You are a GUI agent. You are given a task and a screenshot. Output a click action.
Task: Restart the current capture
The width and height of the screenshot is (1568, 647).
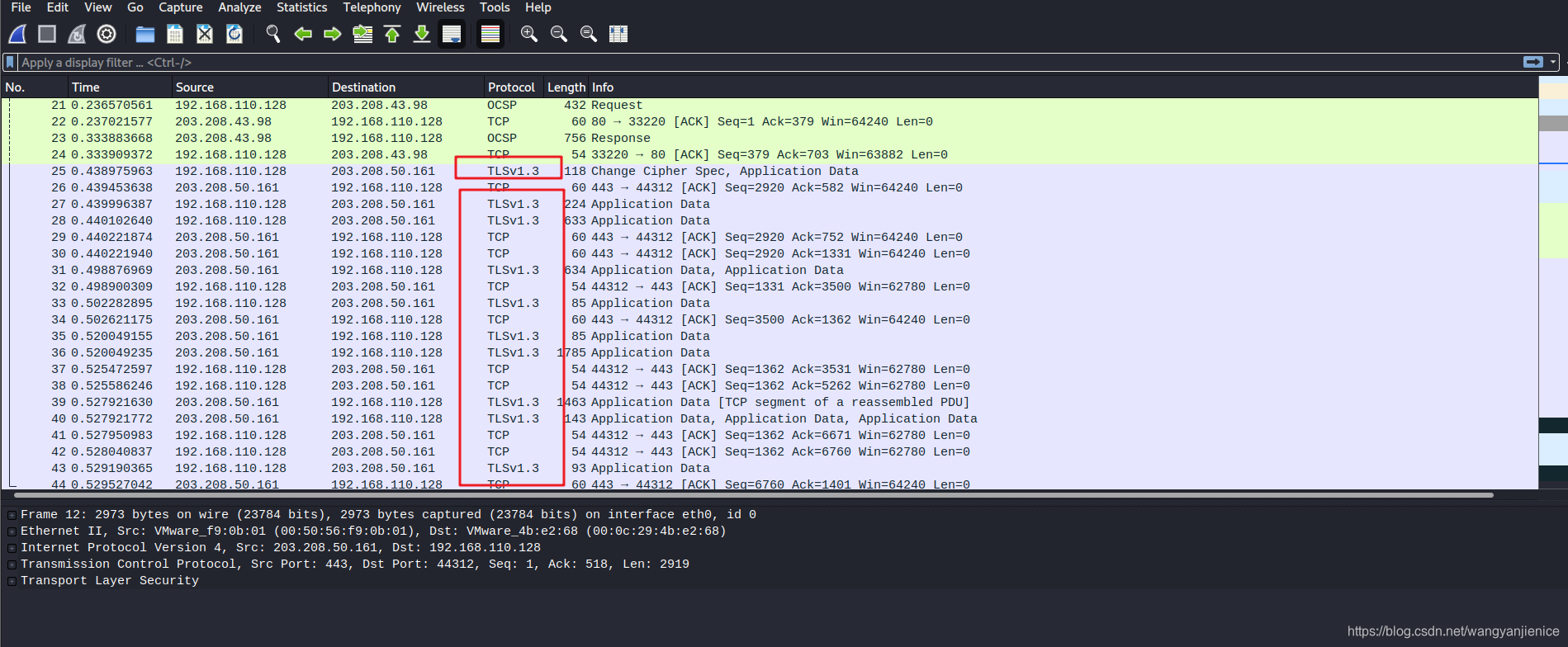77,34
